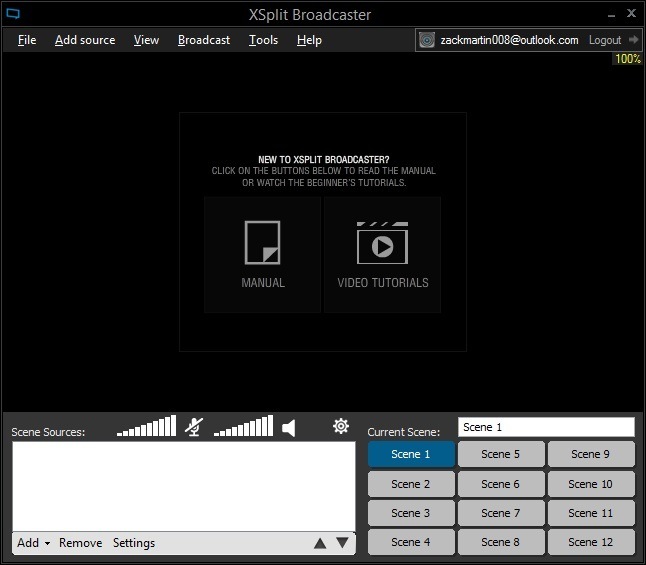Open audio settings gear icon

[341, 426]
